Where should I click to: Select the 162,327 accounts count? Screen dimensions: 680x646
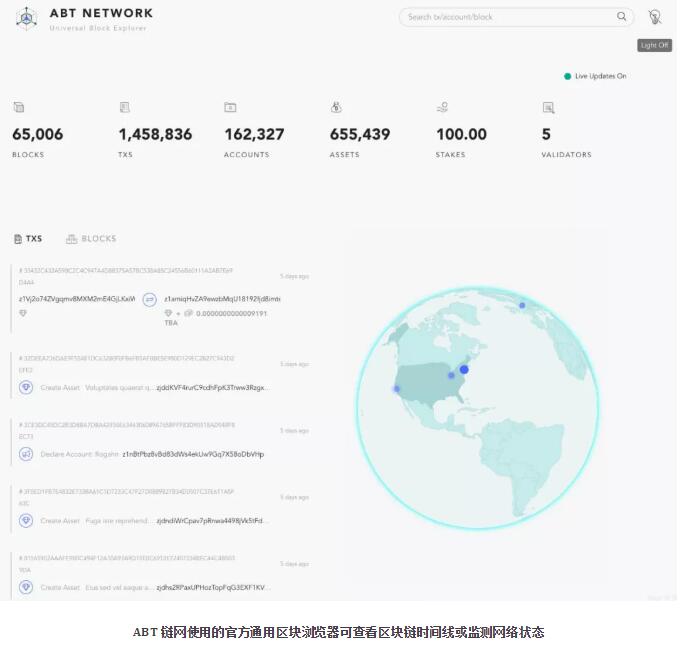(255, 134)
